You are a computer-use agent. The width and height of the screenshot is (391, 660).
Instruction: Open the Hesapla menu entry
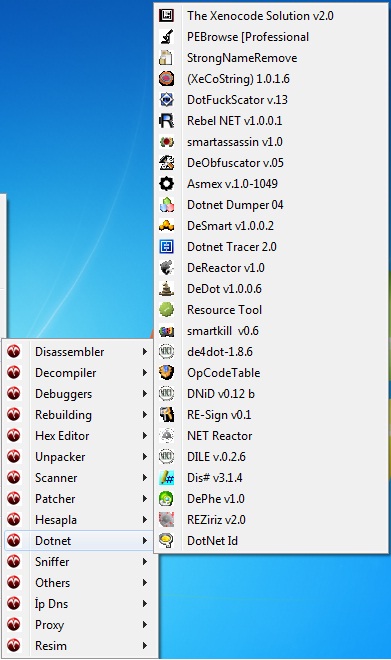[x=80, y=520]
